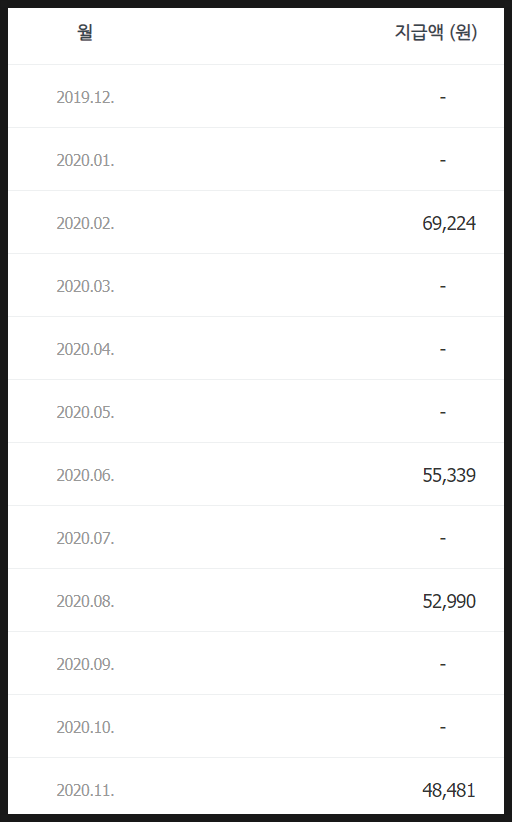Click the 52,990 payment amount
512x822 pixels.
click(x=449, y=601)
